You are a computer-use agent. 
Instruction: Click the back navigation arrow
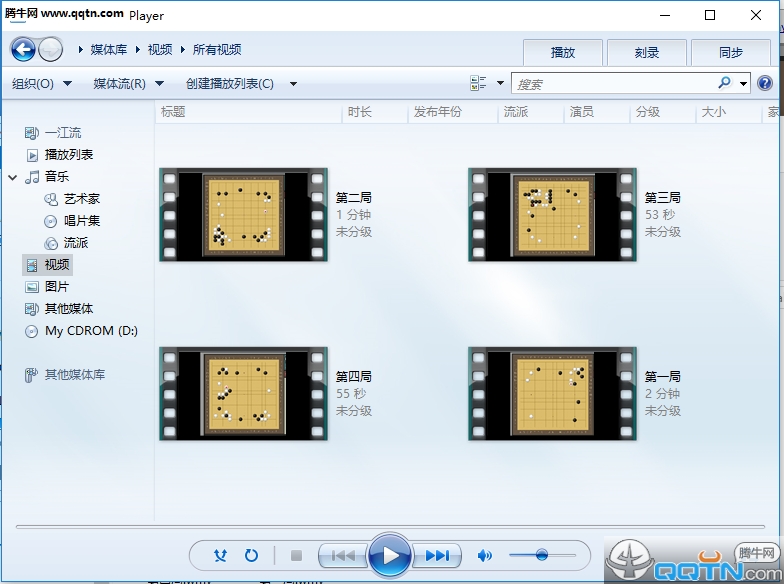[x=23, y=49]
